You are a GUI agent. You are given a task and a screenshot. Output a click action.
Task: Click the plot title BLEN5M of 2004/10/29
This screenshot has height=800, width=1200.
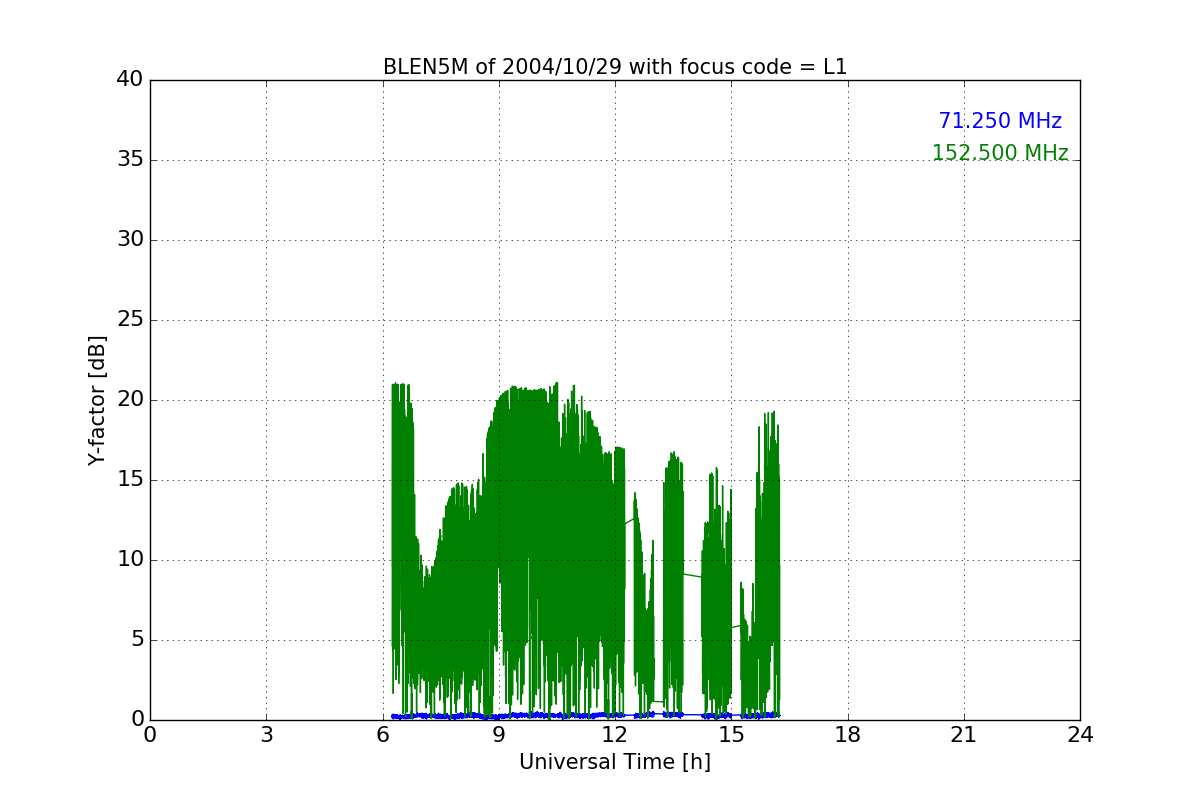(615, 67)
